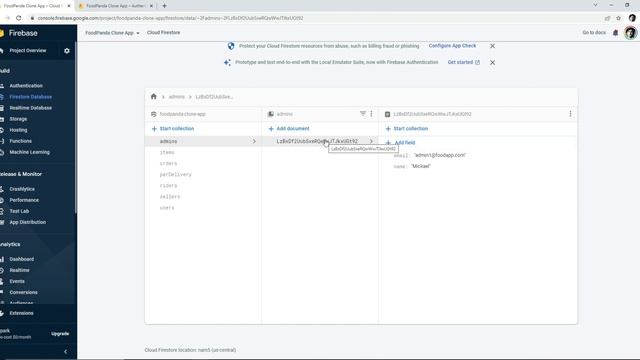The image size is (640, 360).
Task: Open a new browser tab
Action: pos(164,6)
